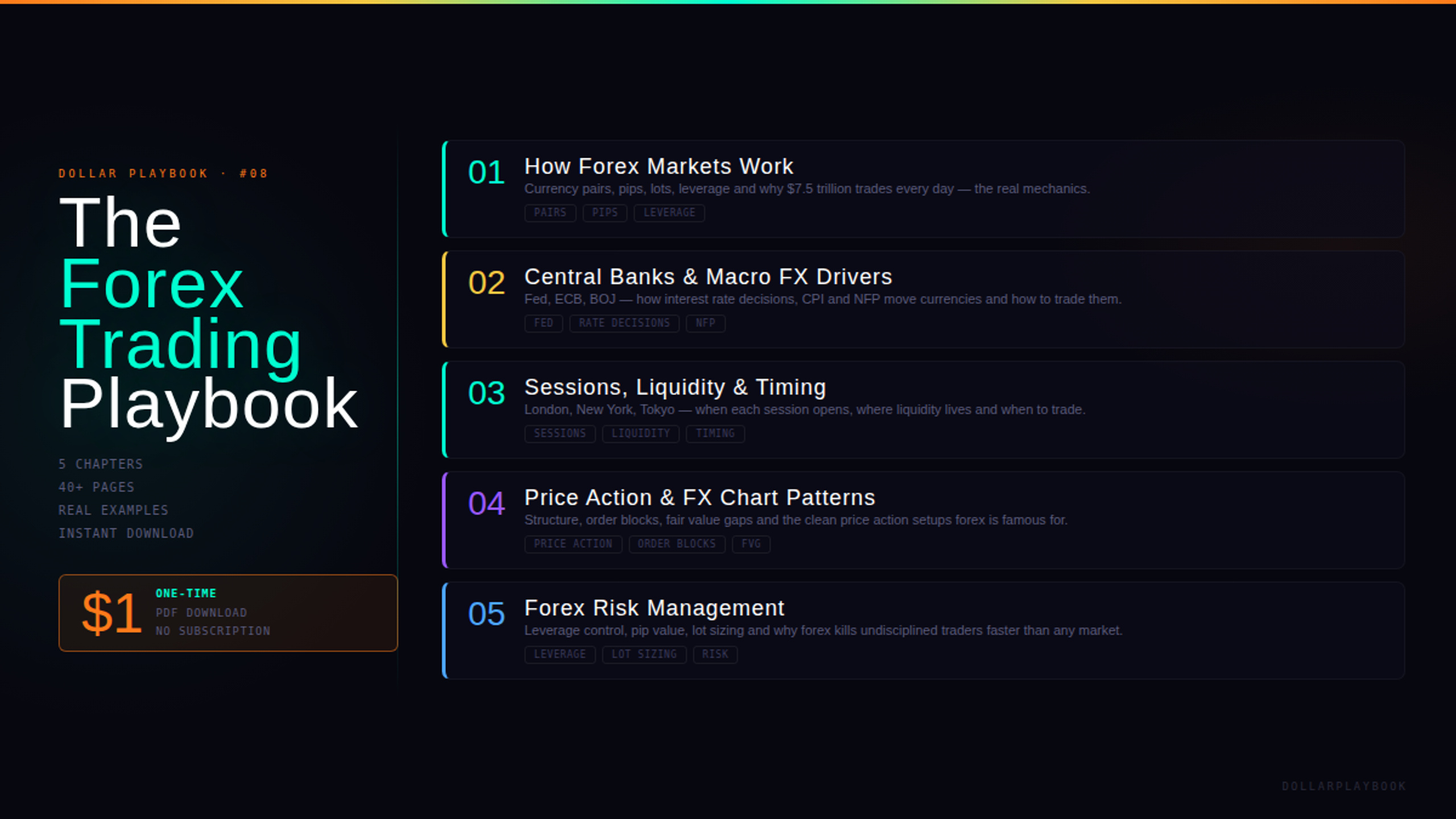Click the chapter 04 description about order blocks

pos(796,520)
